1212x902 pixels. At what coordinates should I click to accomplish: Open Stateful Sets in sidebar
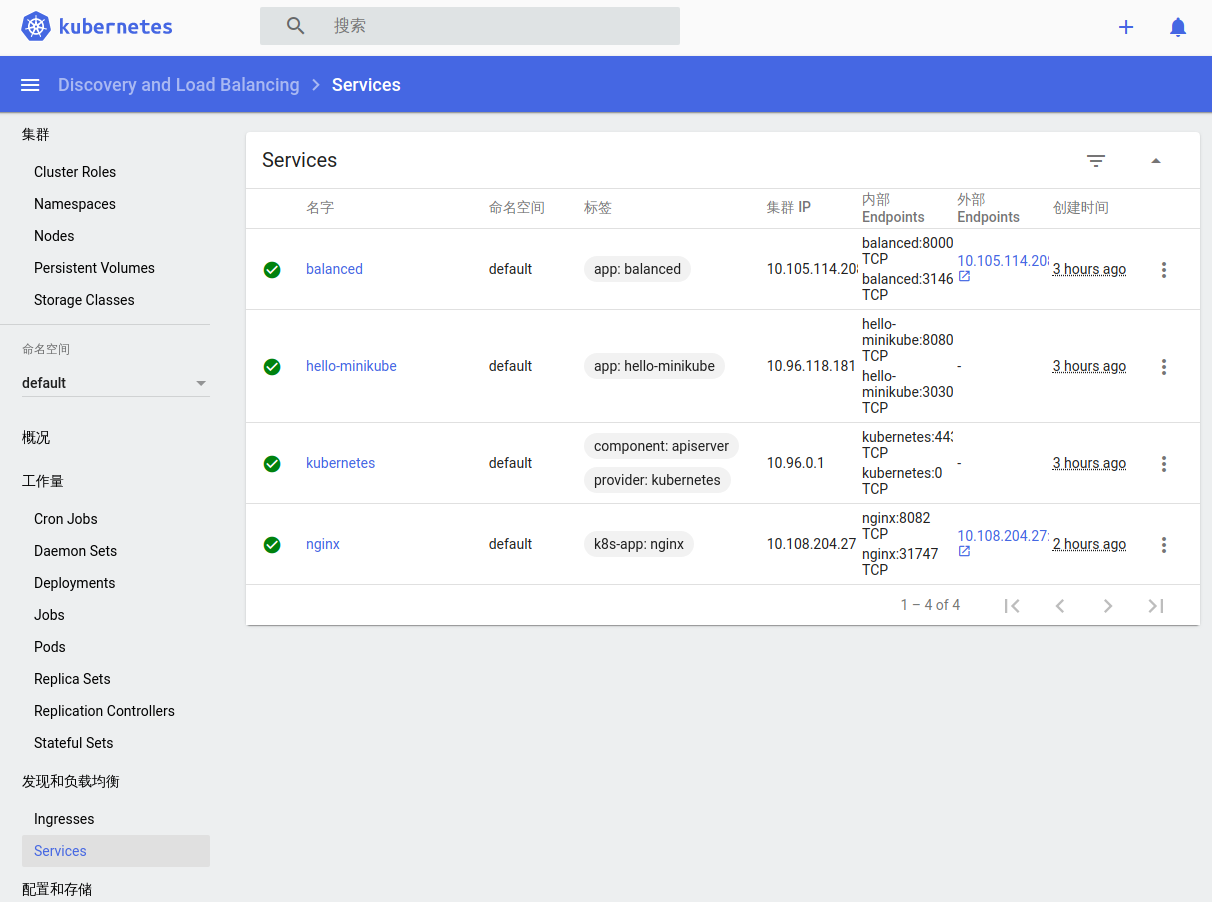[74, 743]
